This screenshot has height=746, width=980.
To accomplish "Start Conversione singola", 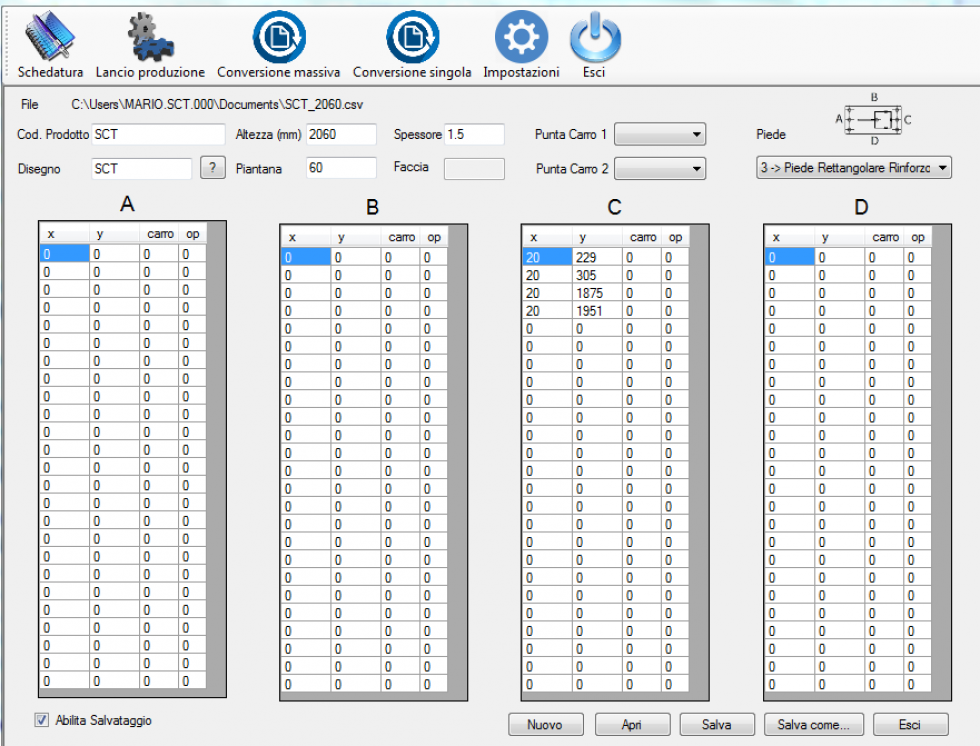I will click(x=412, y=44).
